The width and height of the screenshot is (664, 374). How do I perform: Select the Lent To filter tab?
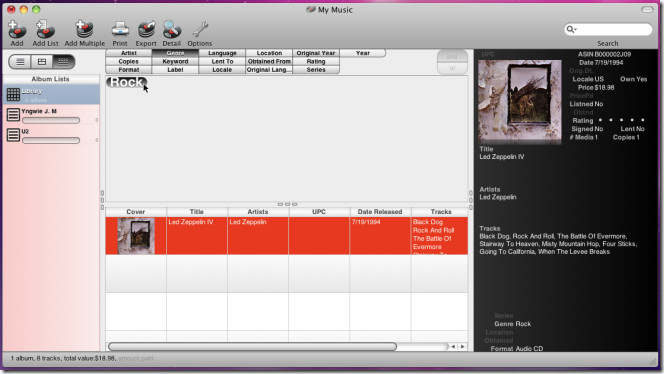click(x=222, y=61)
